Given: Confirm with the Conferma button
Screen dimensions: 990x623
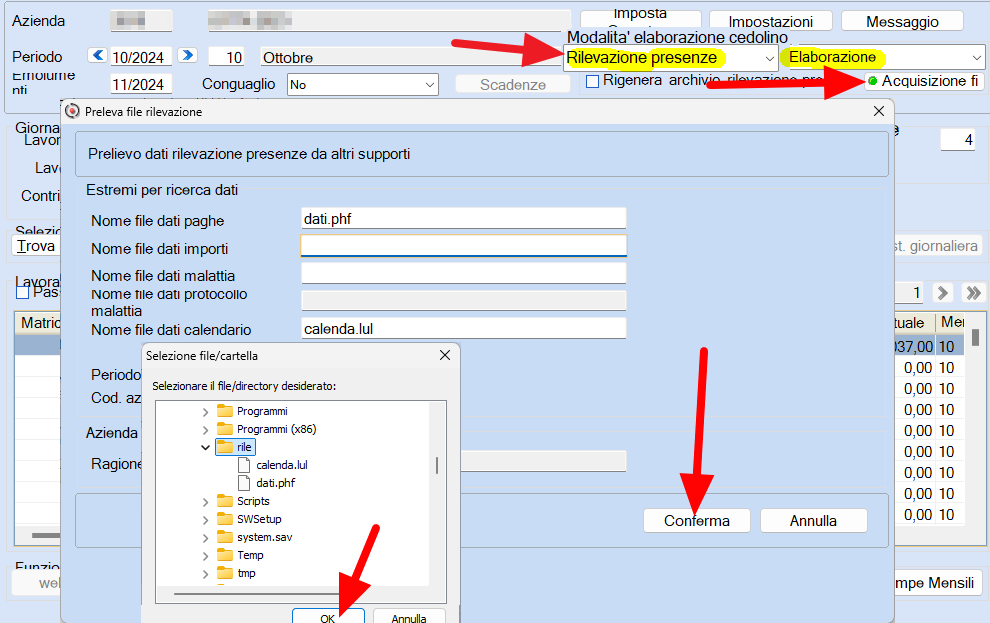Looking at the screenshot, I should [696, 521].
